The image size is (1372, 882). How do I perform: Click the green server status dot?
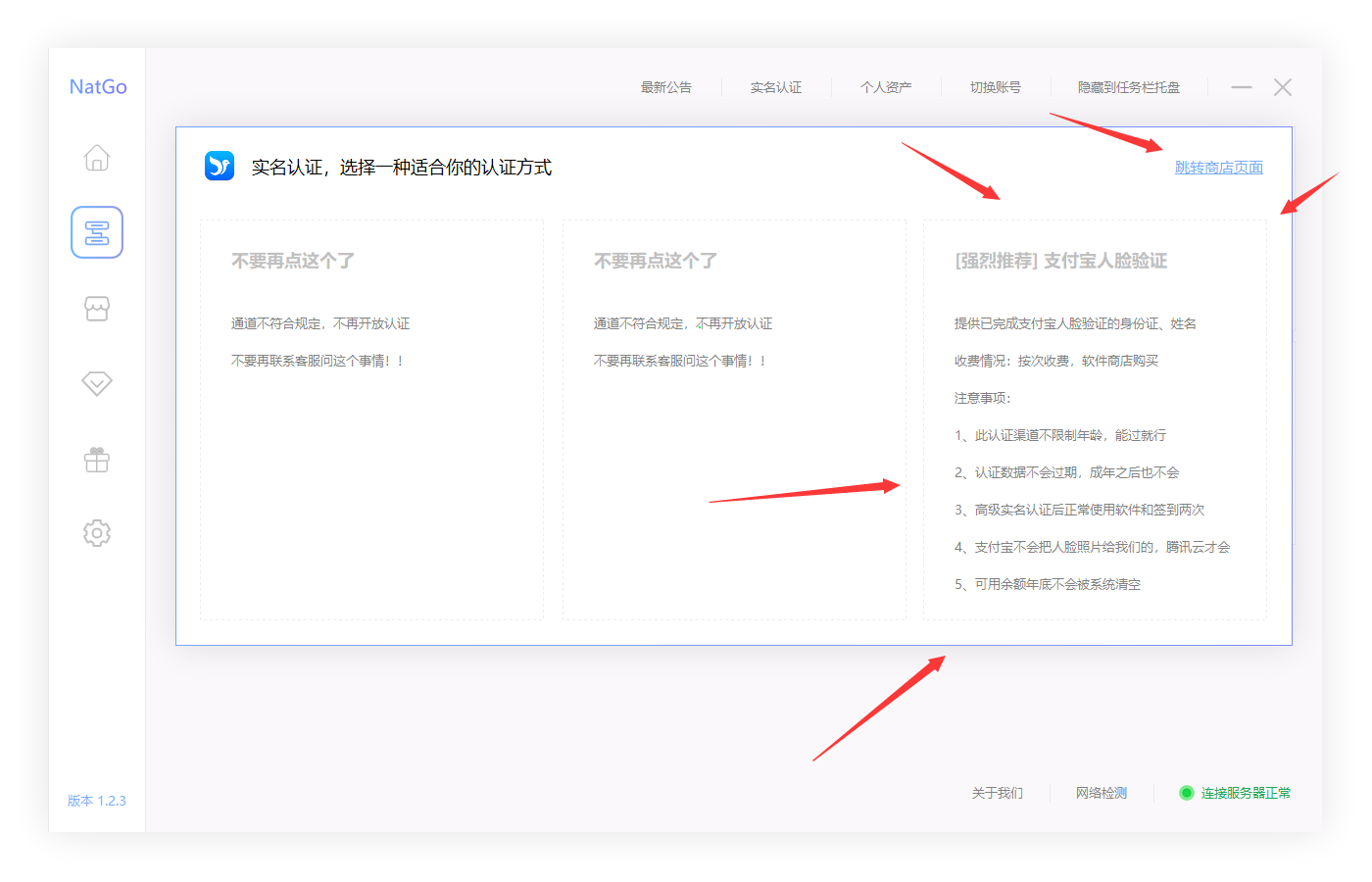[1187, 792]
